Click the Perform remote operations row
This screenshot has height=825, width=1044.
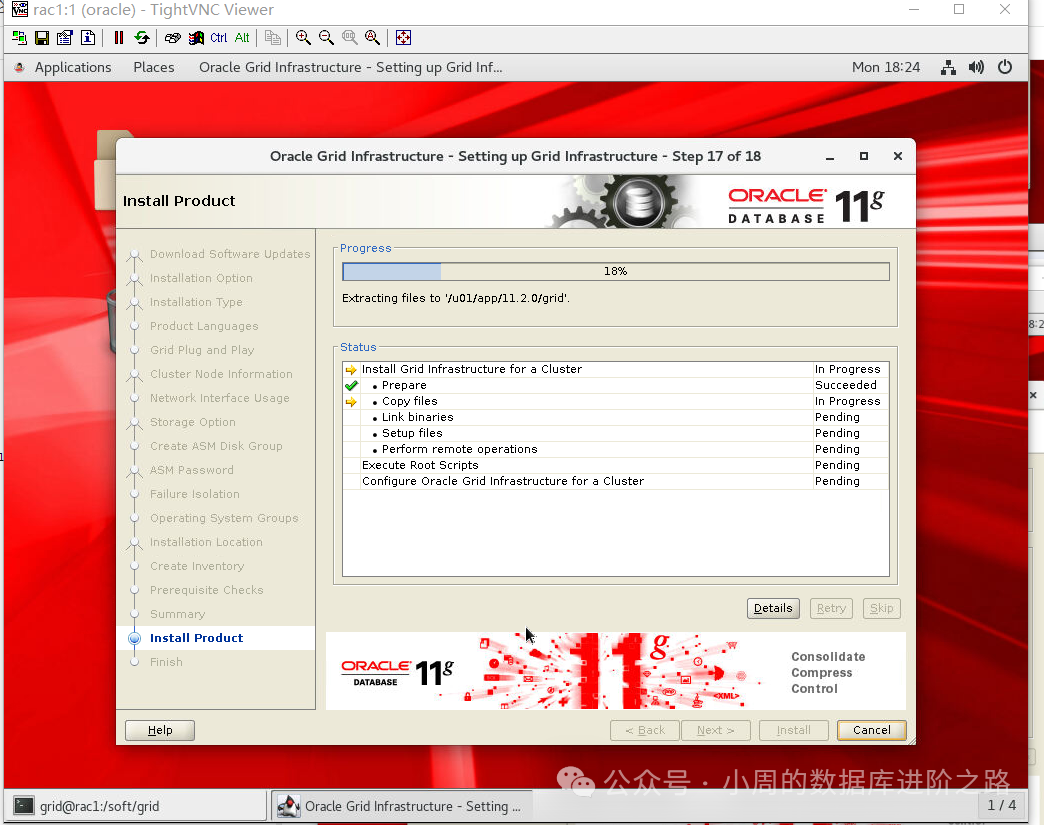point(616,449)
